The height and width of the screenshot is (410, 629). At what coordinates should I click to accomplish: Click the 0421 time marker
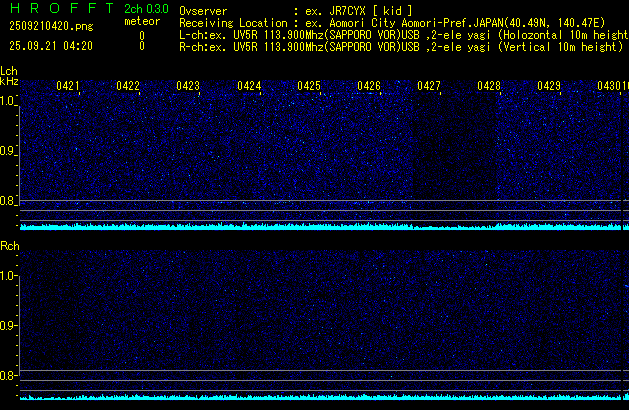pyautogui.click(x=68, y=87)
